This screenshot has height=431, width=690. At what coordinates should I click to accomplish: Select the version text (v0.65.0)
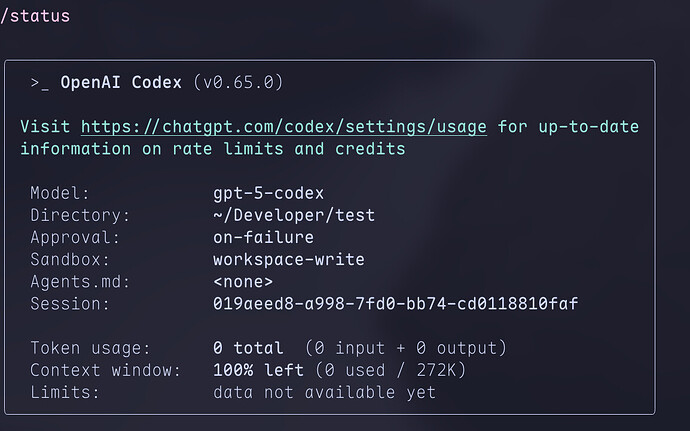coord(238,83)
